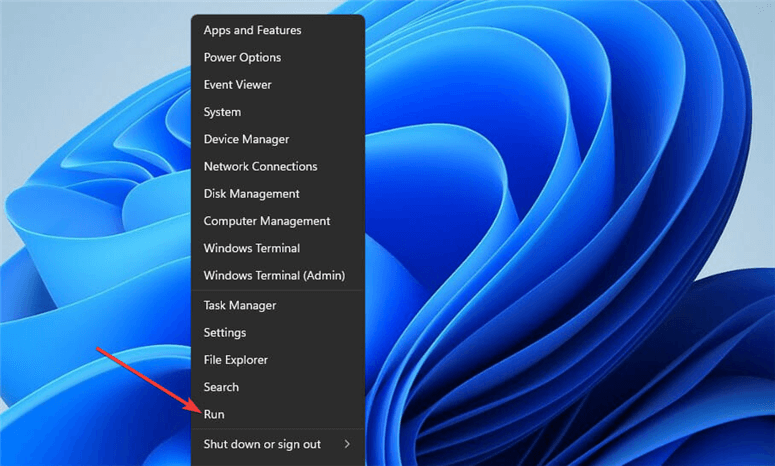
Task: Open Disk Management
Action: (x=278, y=193)
